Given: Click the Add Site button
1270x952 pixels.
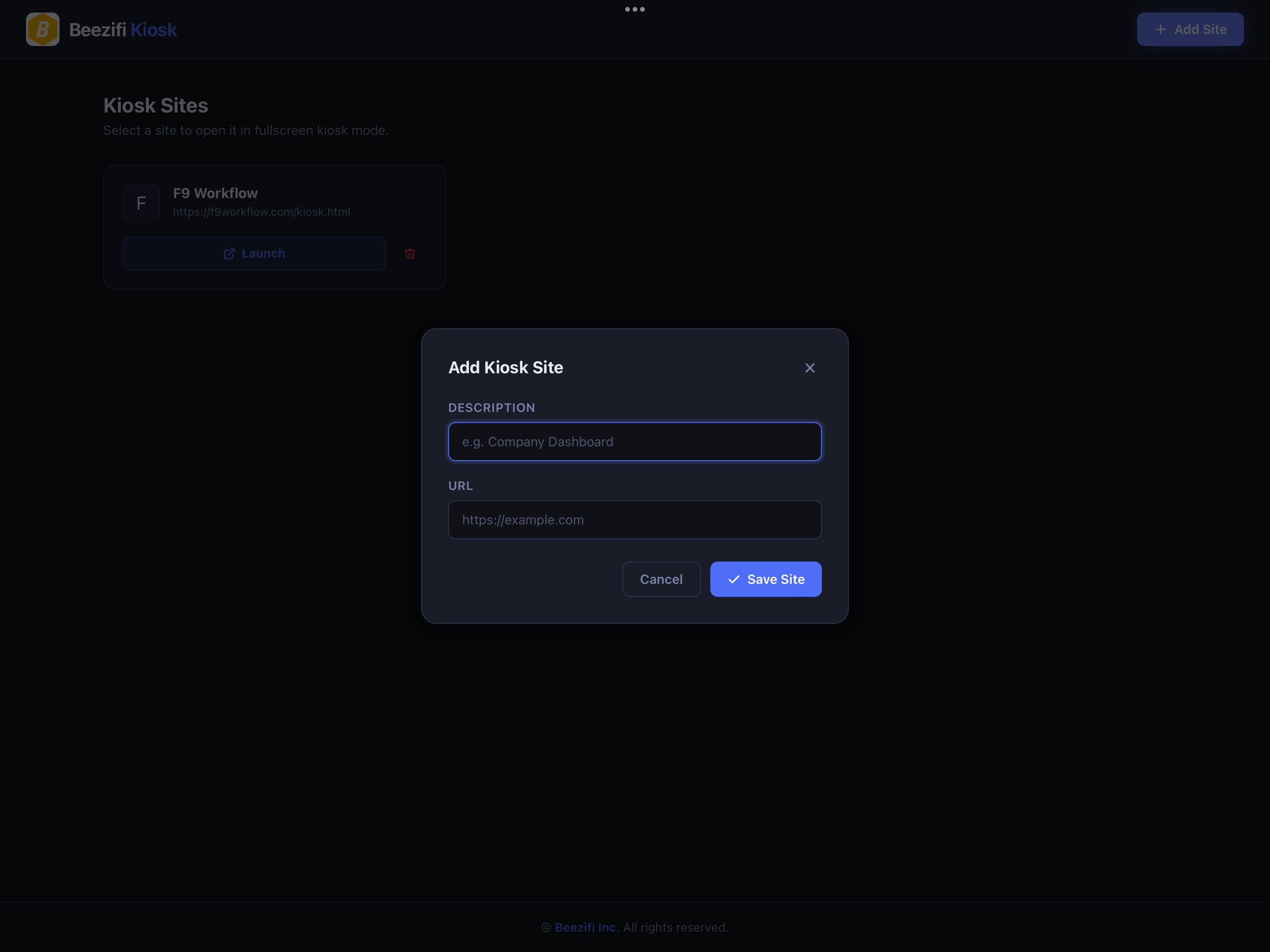Looking at the screenshot, I should (x=1190, y=29).
